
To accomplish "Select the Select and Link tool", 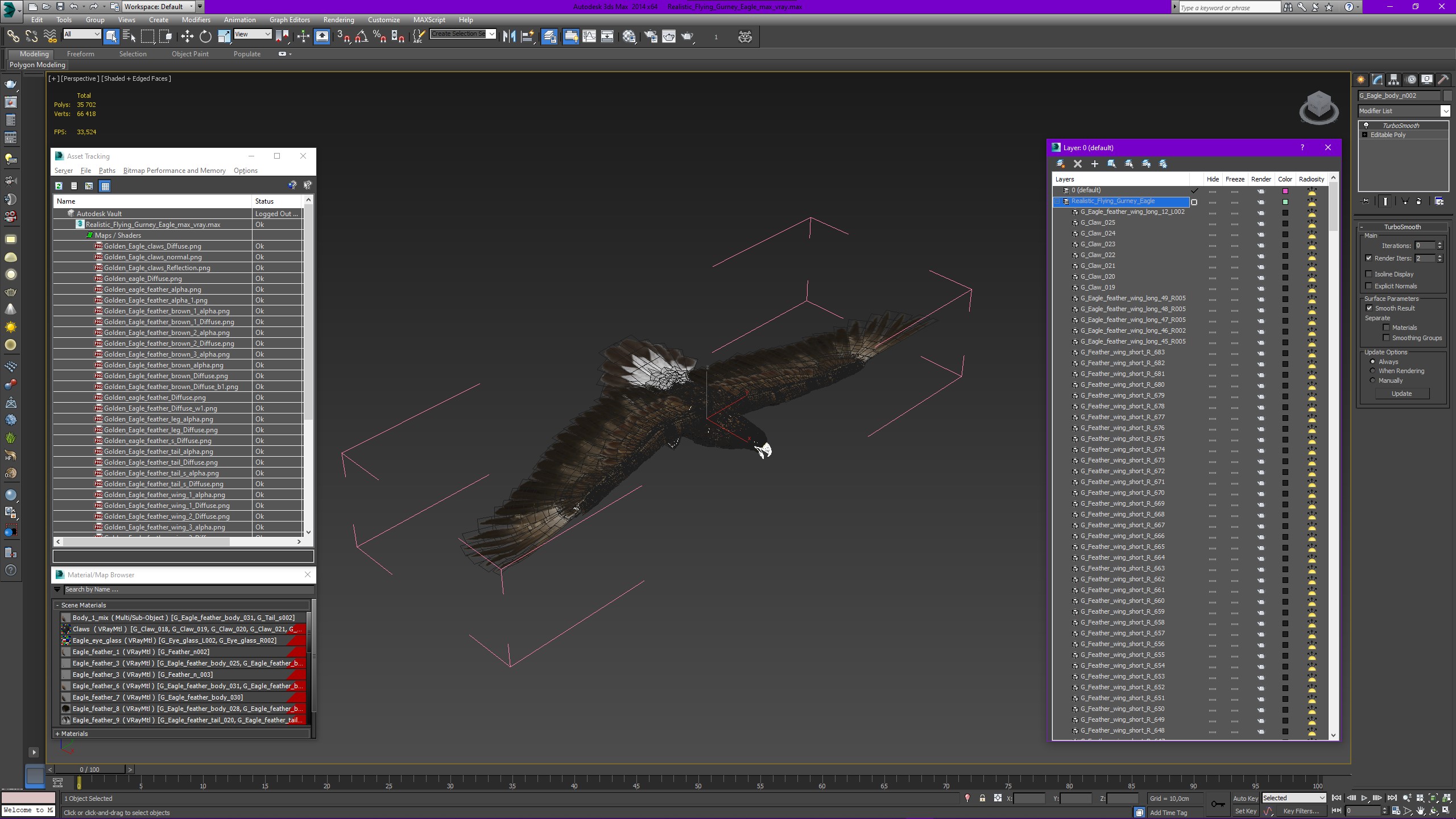I will pos(13,36).
